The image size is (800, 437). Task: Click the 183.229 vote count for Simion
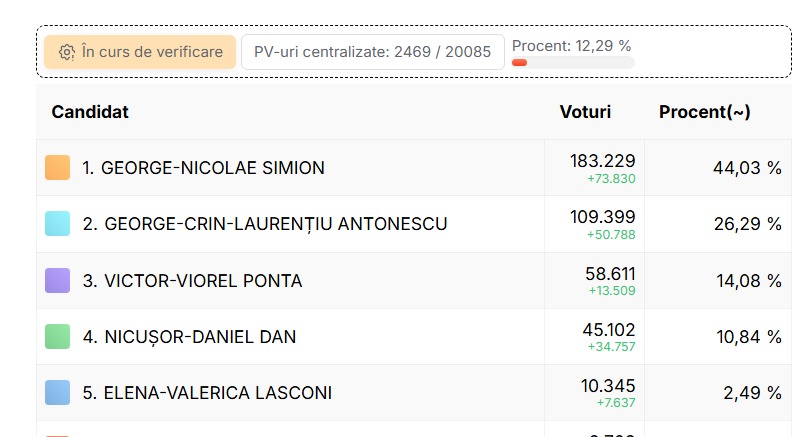point(603,161)
